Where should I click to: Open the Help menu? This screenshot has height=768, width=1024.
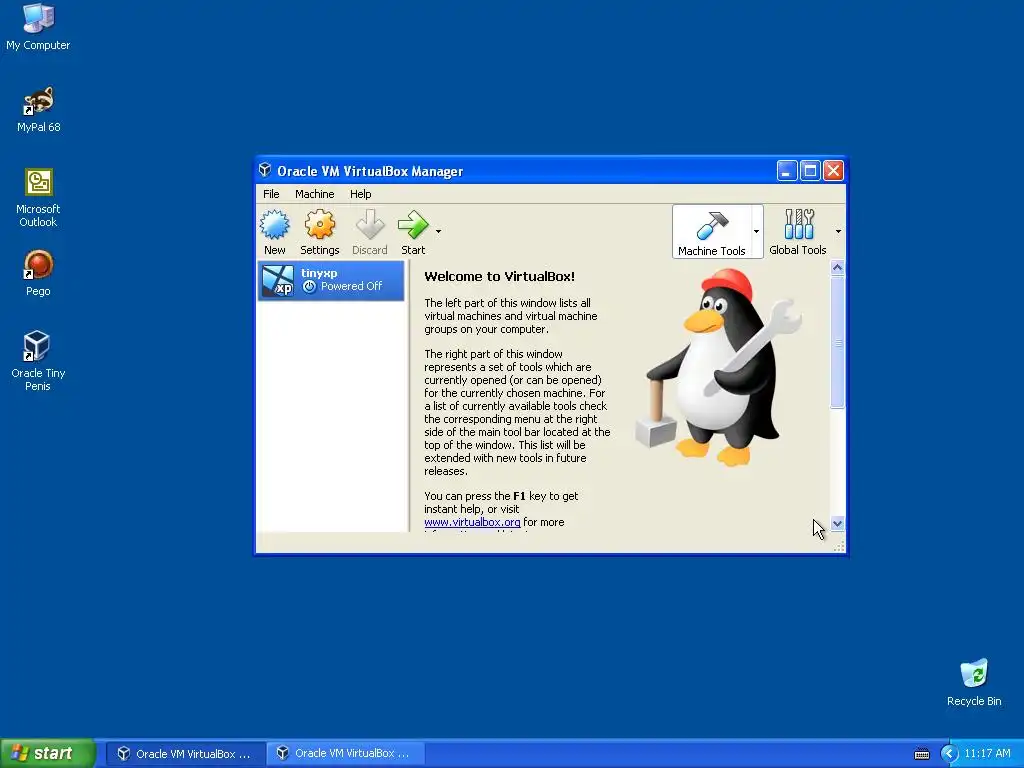[x=360, y=194]
